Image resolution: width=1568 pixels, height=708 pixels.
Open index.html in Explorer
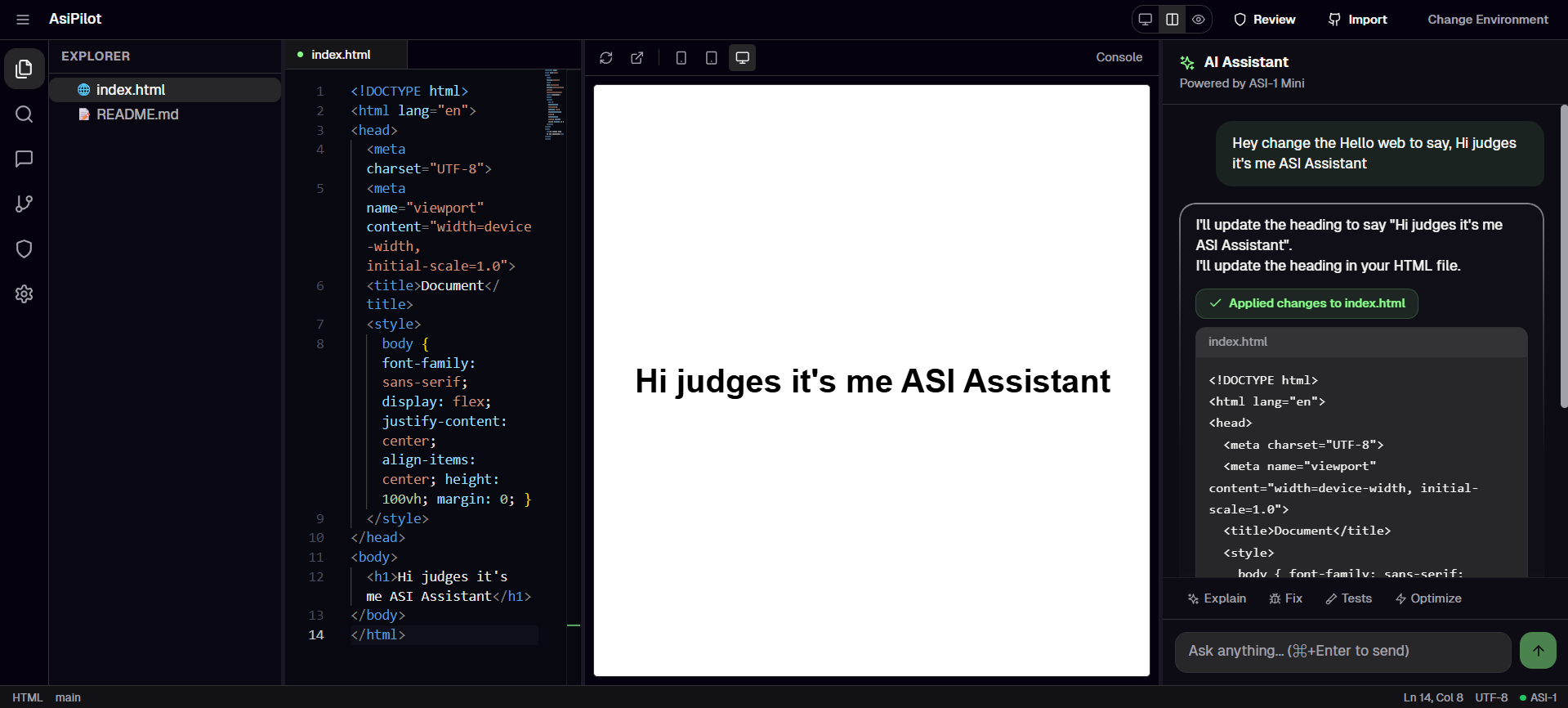click(x=165, y=90)
